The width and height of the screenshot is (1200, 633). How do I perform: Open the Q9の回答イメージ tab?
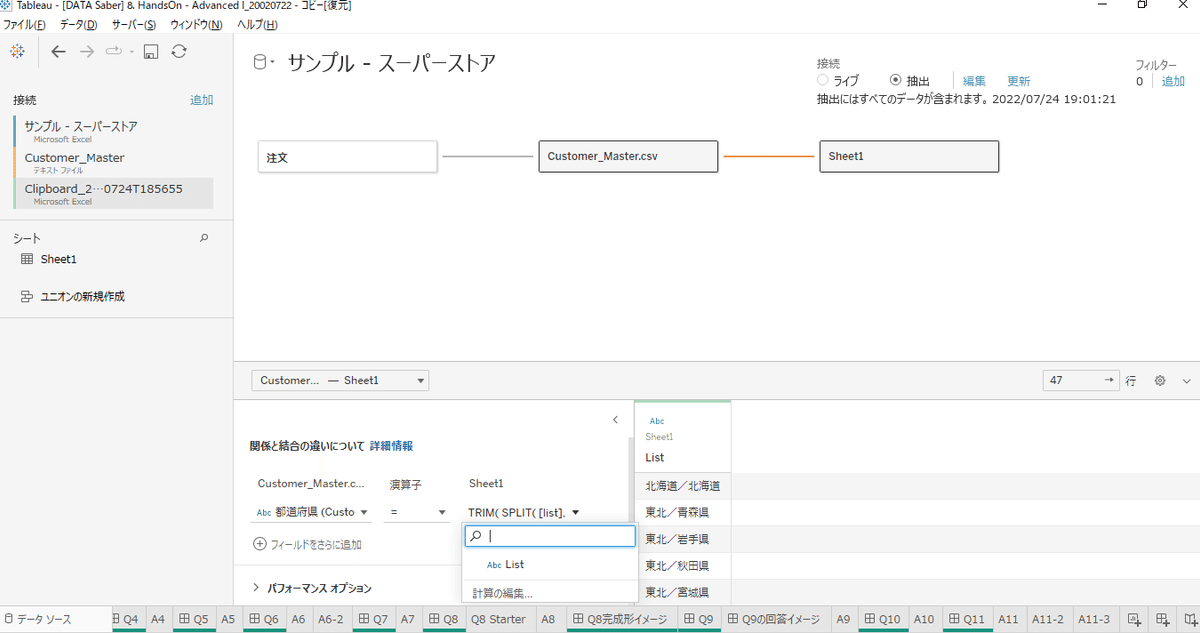[773, 619]
